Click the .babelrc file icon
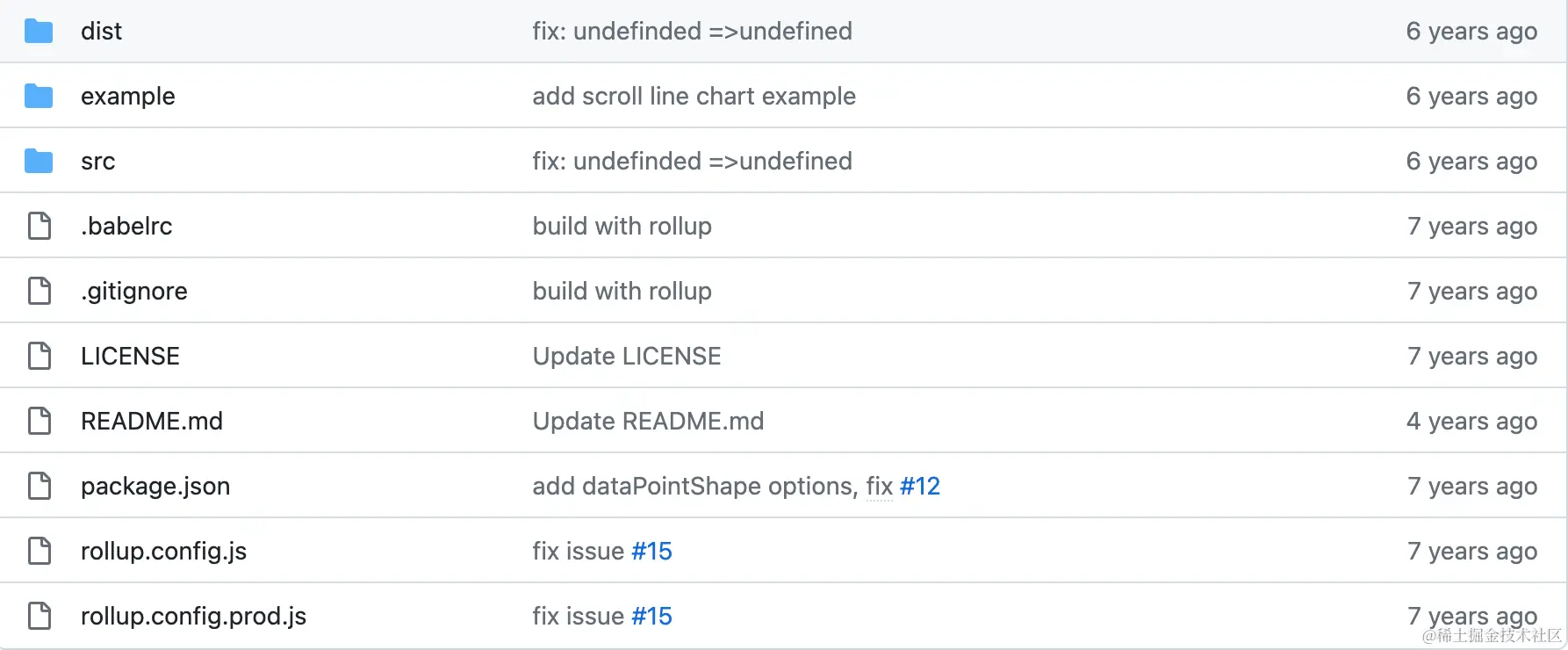The height and width of the screenshot is (650, 1568). (x=40, y=227)
